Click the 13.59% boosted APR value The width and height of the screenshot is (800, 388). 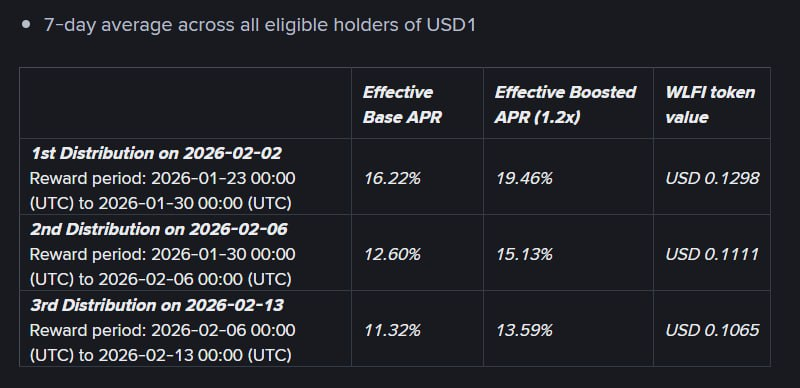pyautogui.click(x=524, y=330)
